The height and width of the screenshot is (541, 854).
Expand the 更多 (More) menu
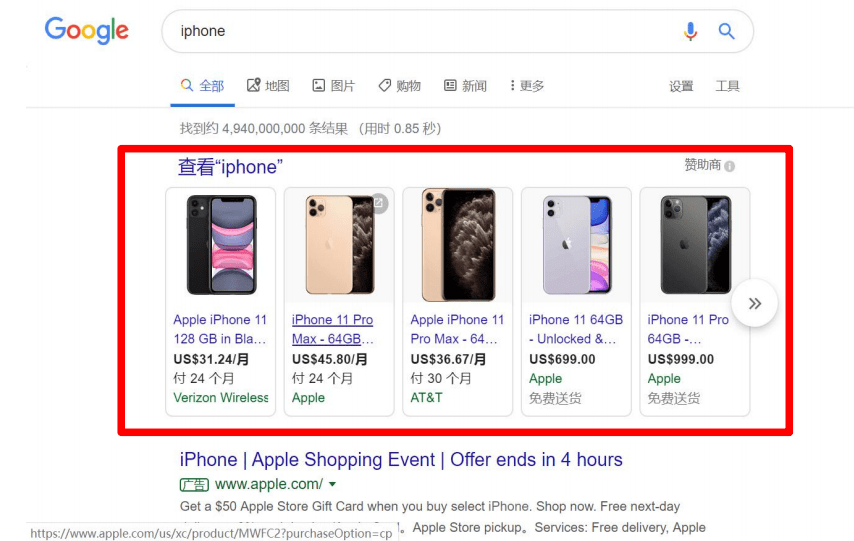(x=527, y=86)
